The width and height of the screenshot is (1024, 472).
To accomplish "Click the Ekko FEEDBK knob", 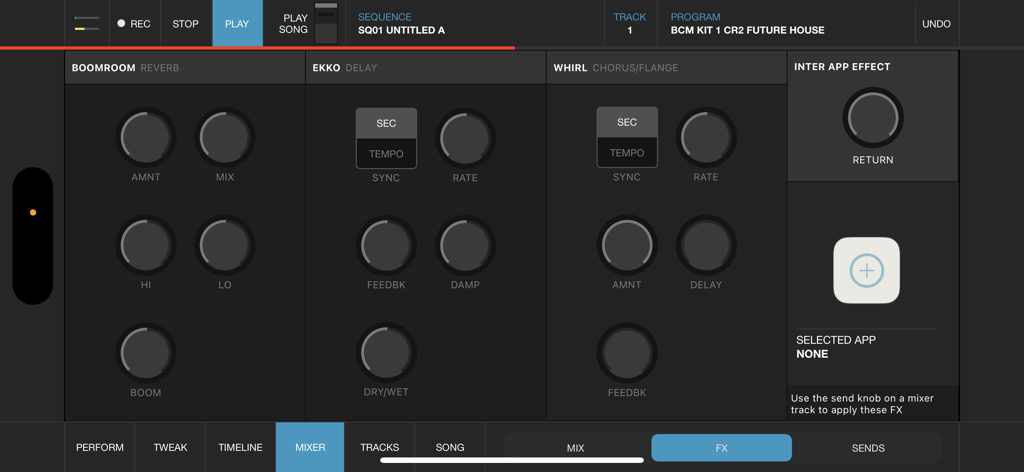I will point(386,245).
